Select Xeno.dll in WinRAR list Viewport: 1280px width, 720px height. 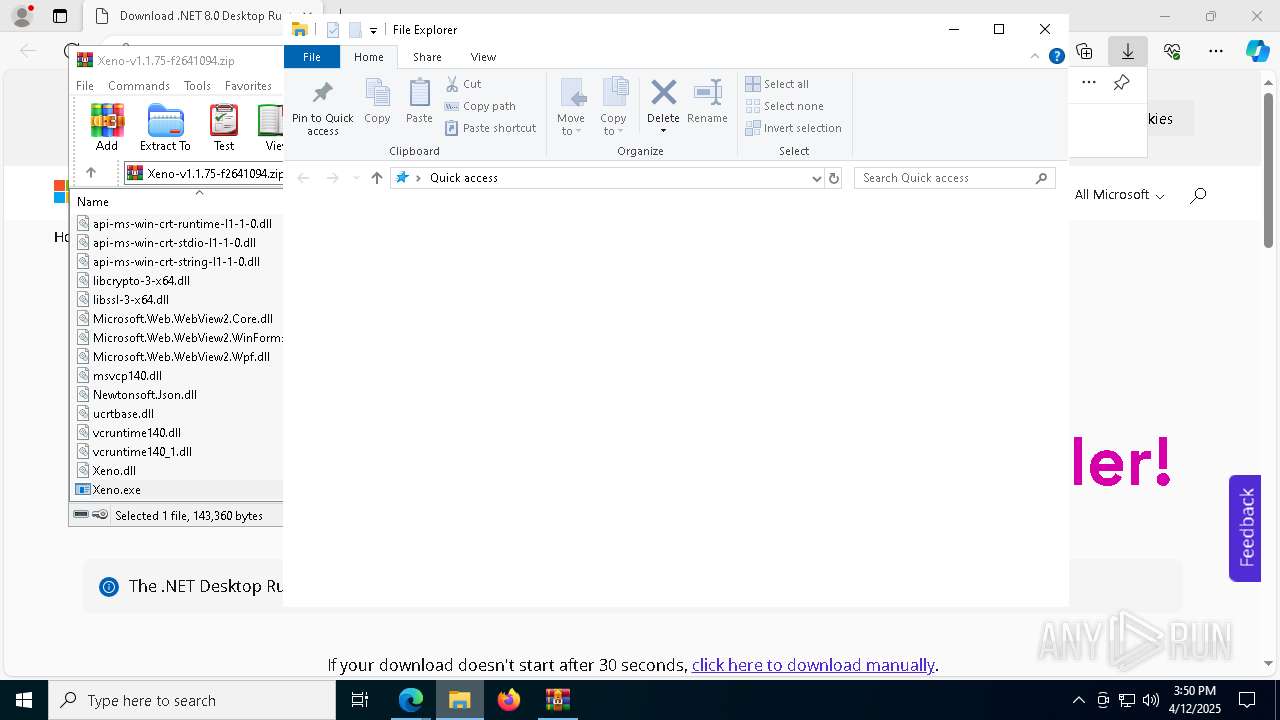114,471
